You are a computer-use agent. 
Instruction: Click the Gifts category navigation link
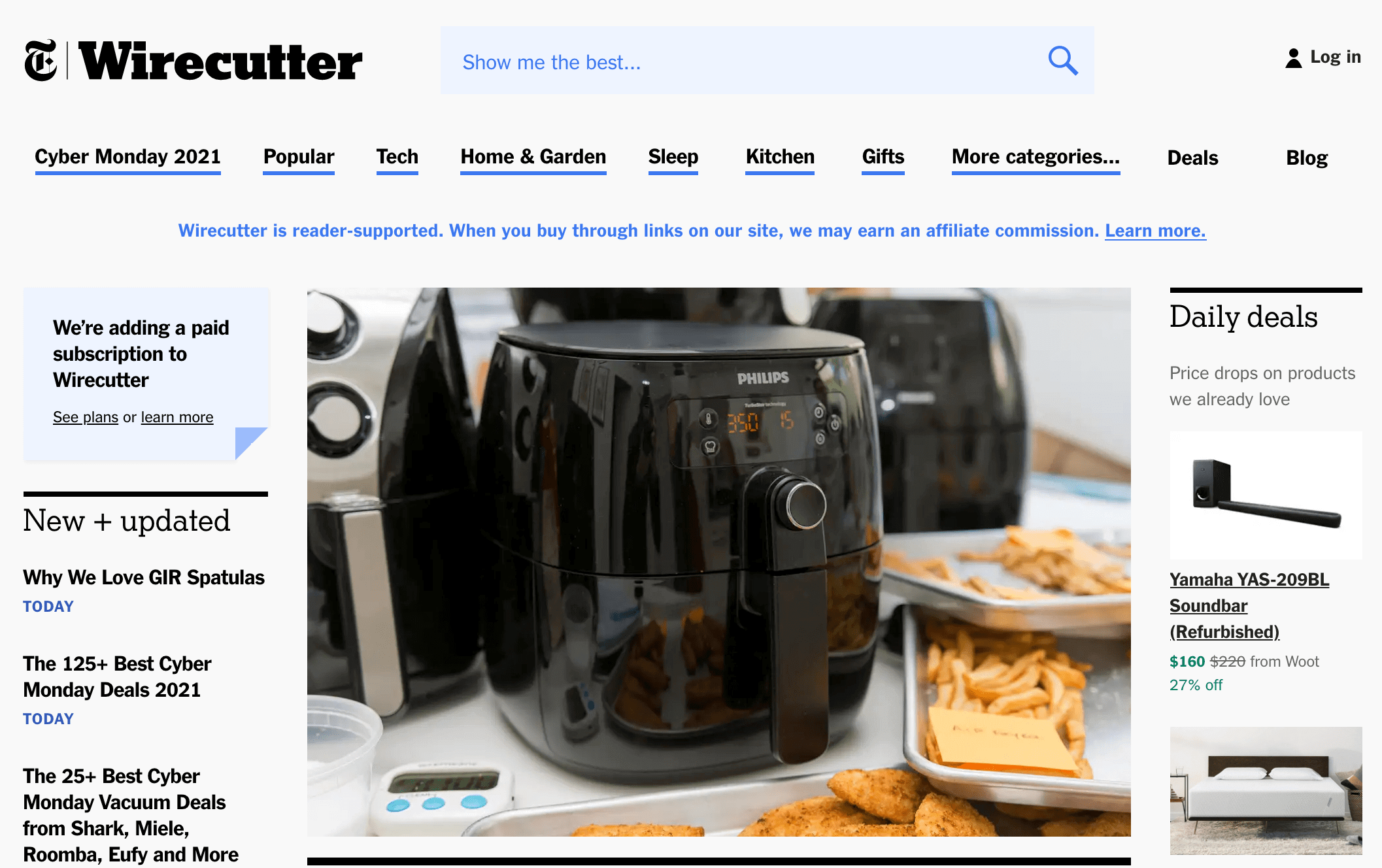(x=883, y=156)
